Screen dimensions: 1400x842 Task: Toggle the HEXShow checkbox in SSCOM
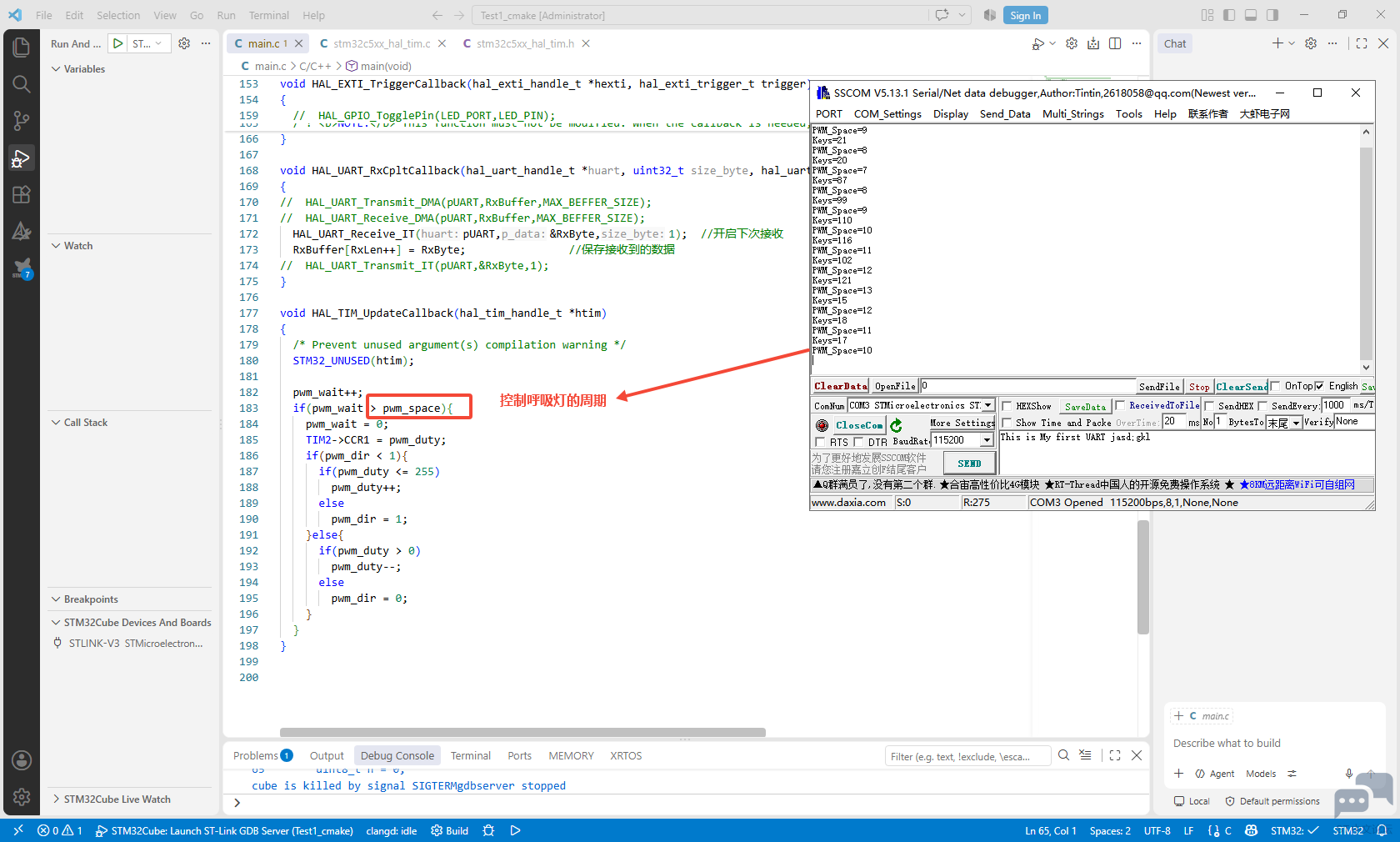point(1007,407)
